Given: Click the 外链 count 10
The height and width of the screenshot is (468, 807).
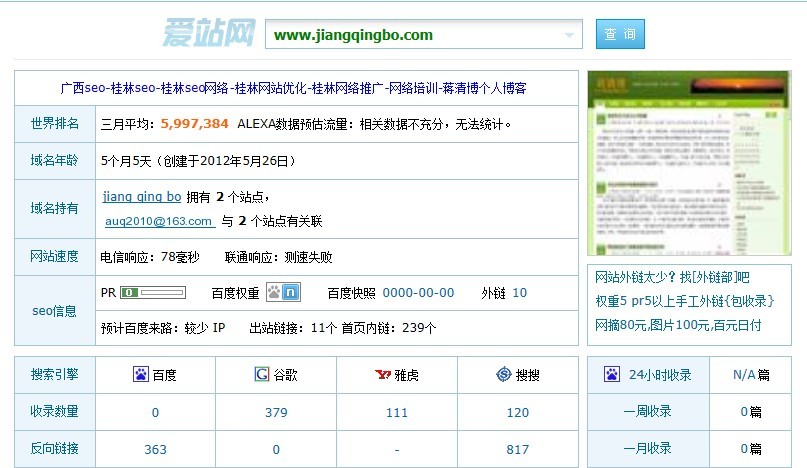Looking at the screenshot, I should tap(519, 293).
